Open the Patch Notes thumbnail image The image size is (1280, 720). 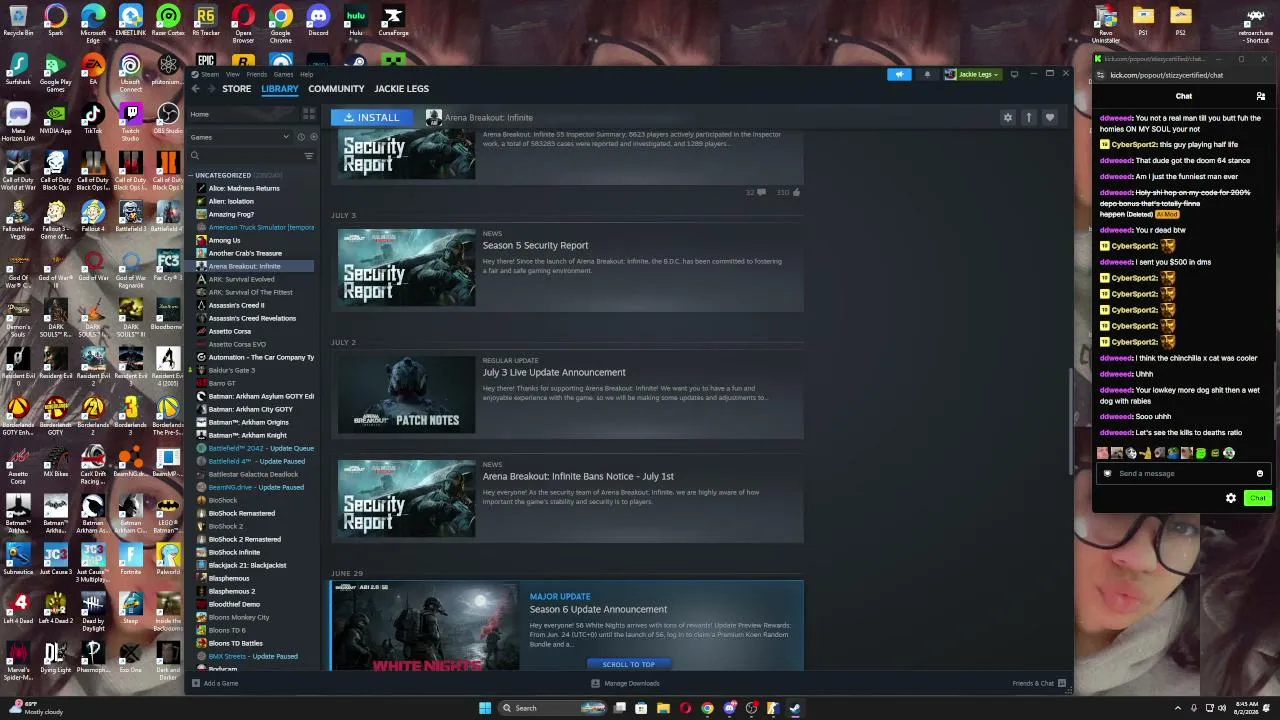point(407,396)
